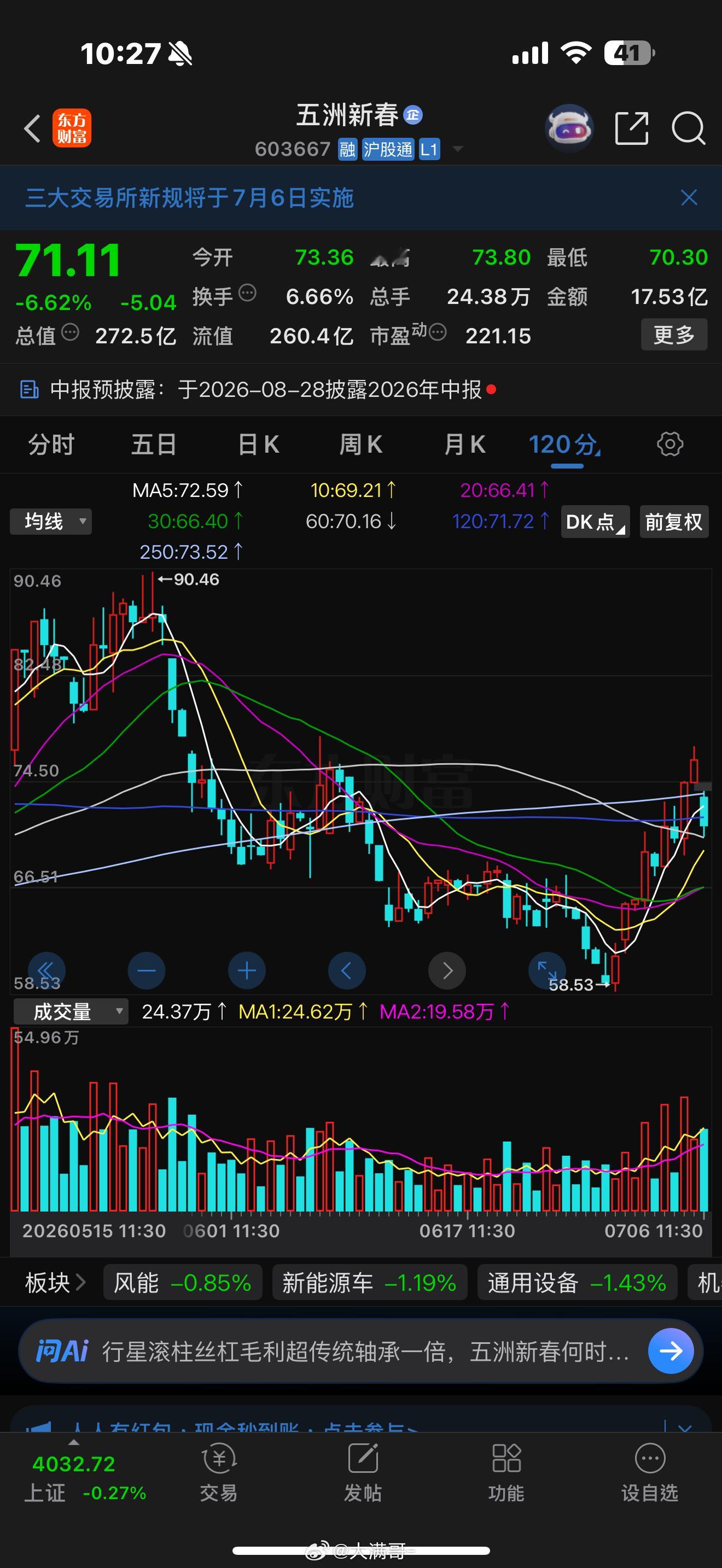Dismiss the 三大交易所新规 banner
722x1568 pixels.
689,197
